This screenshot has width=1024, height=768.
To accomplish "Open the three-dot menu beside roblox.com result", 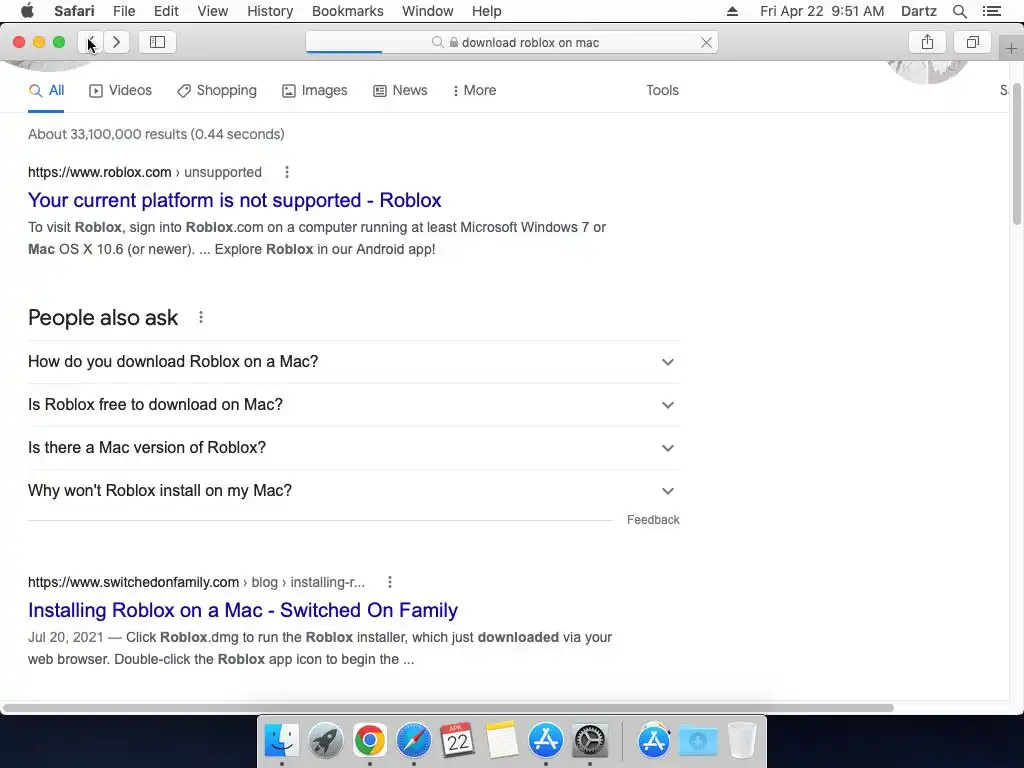I will tap(287, 172).
